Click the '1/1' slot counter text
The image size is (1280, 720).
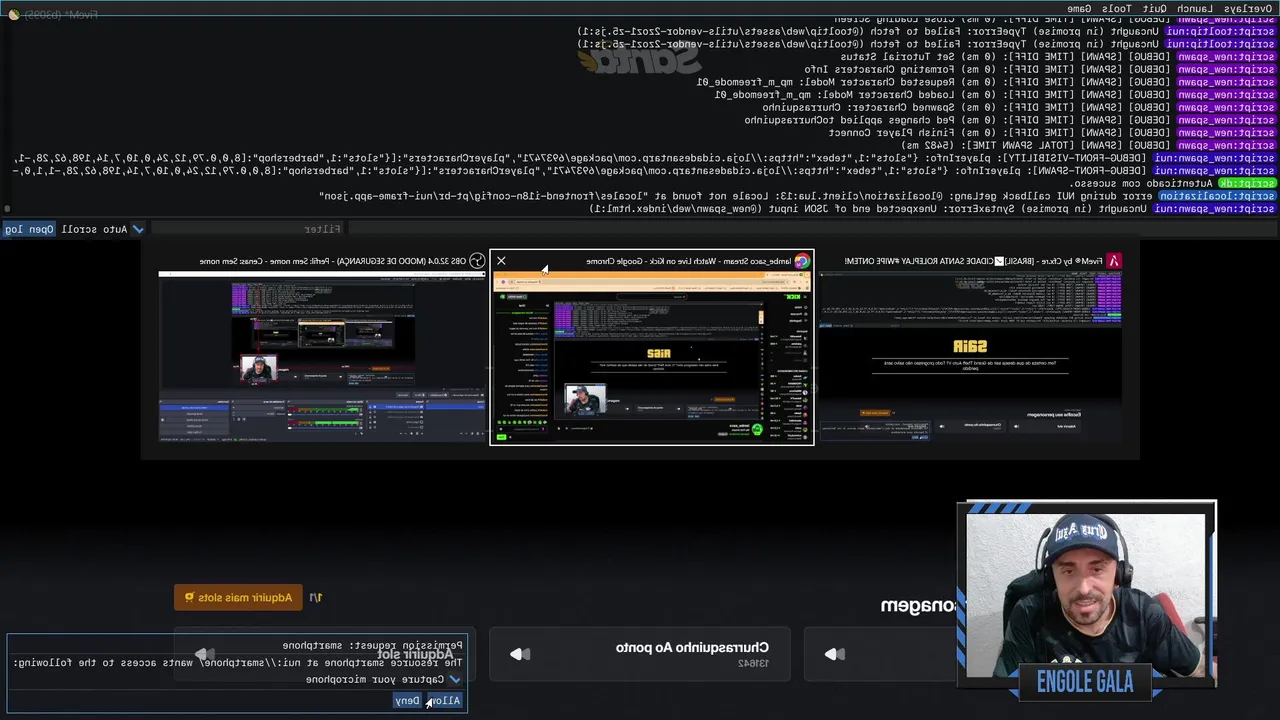[x=315, y=598]
